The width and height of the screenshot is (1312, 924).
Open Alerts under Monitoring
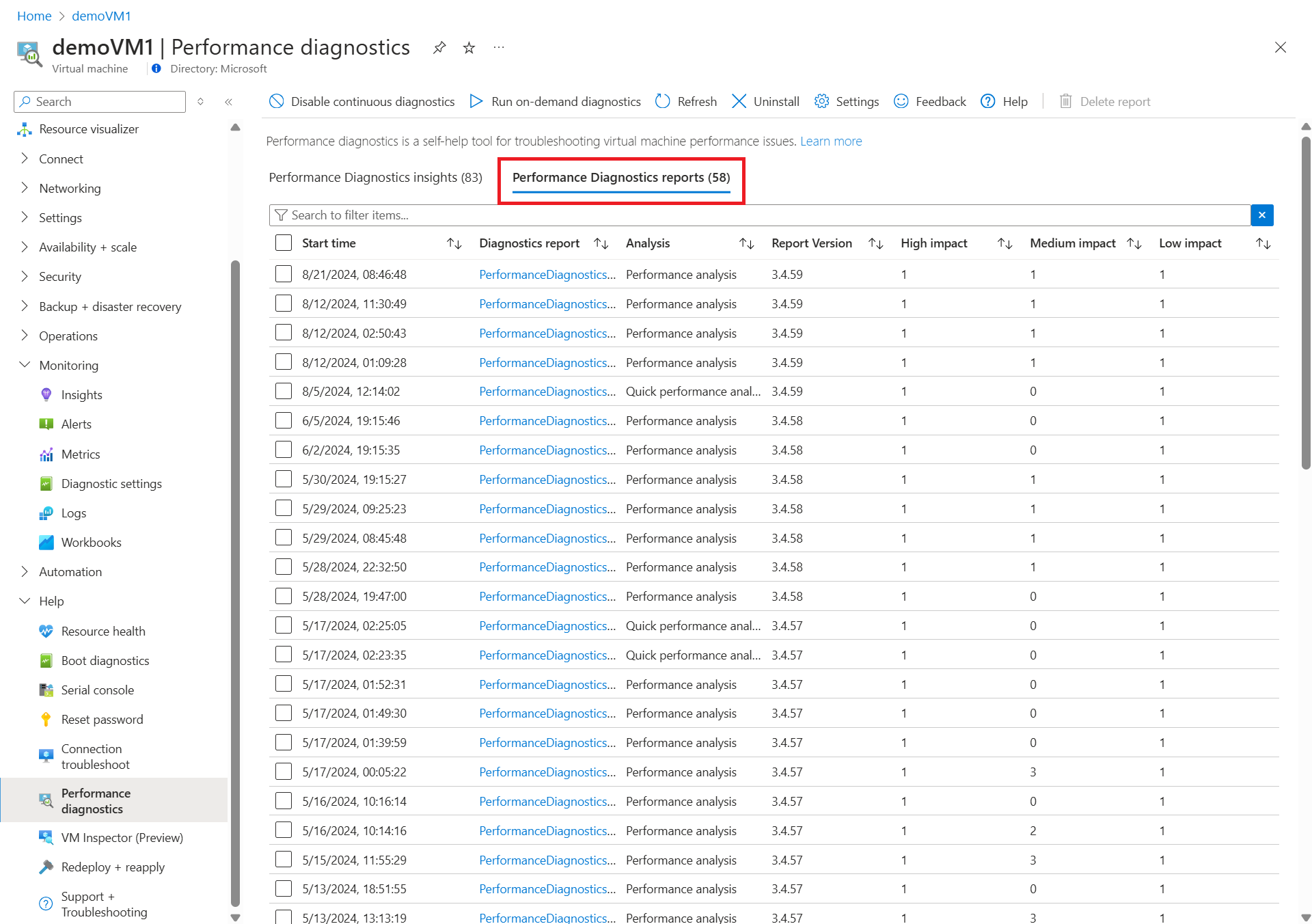[x=76, y=424]
